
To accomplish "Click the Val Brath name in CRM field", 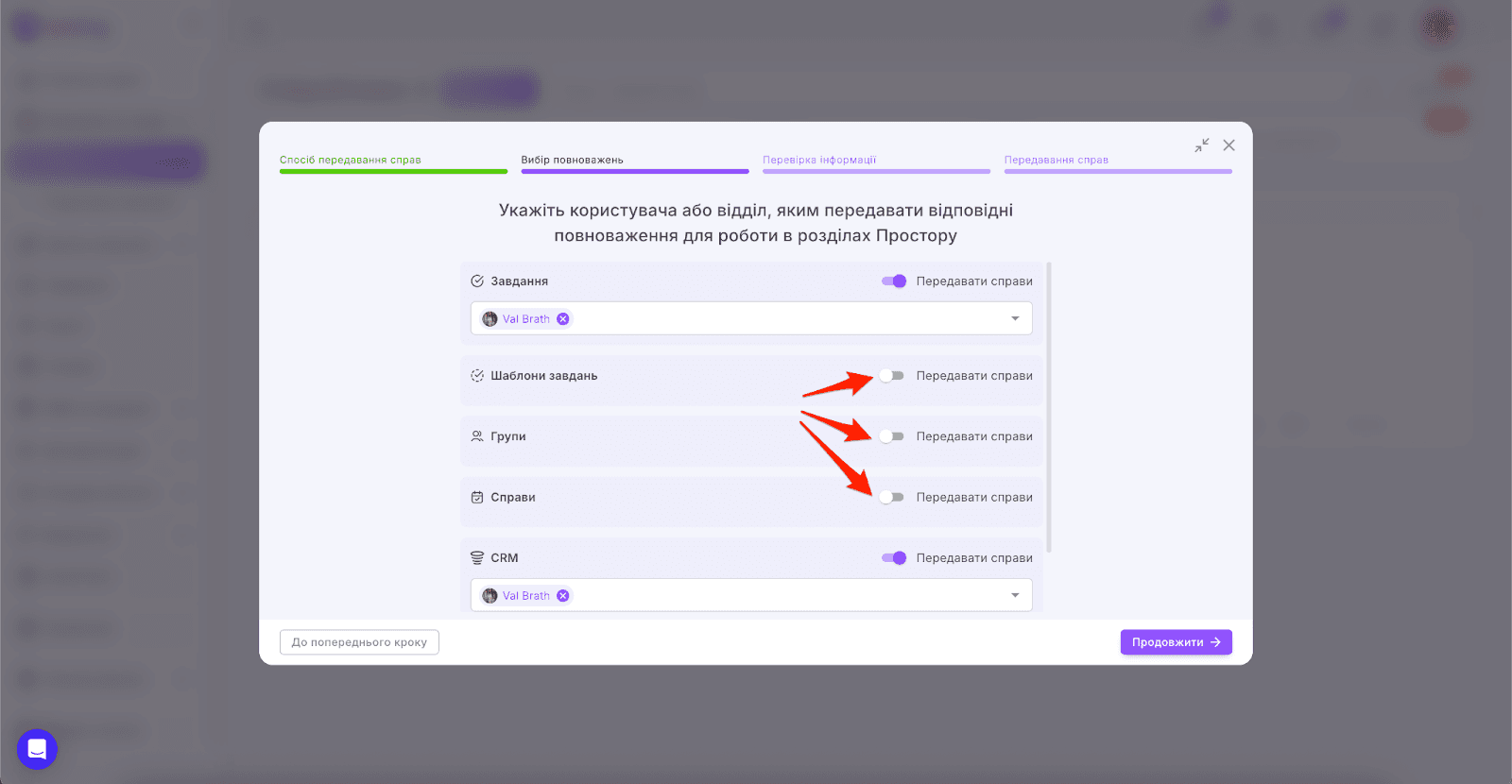I will coord(525,596).
